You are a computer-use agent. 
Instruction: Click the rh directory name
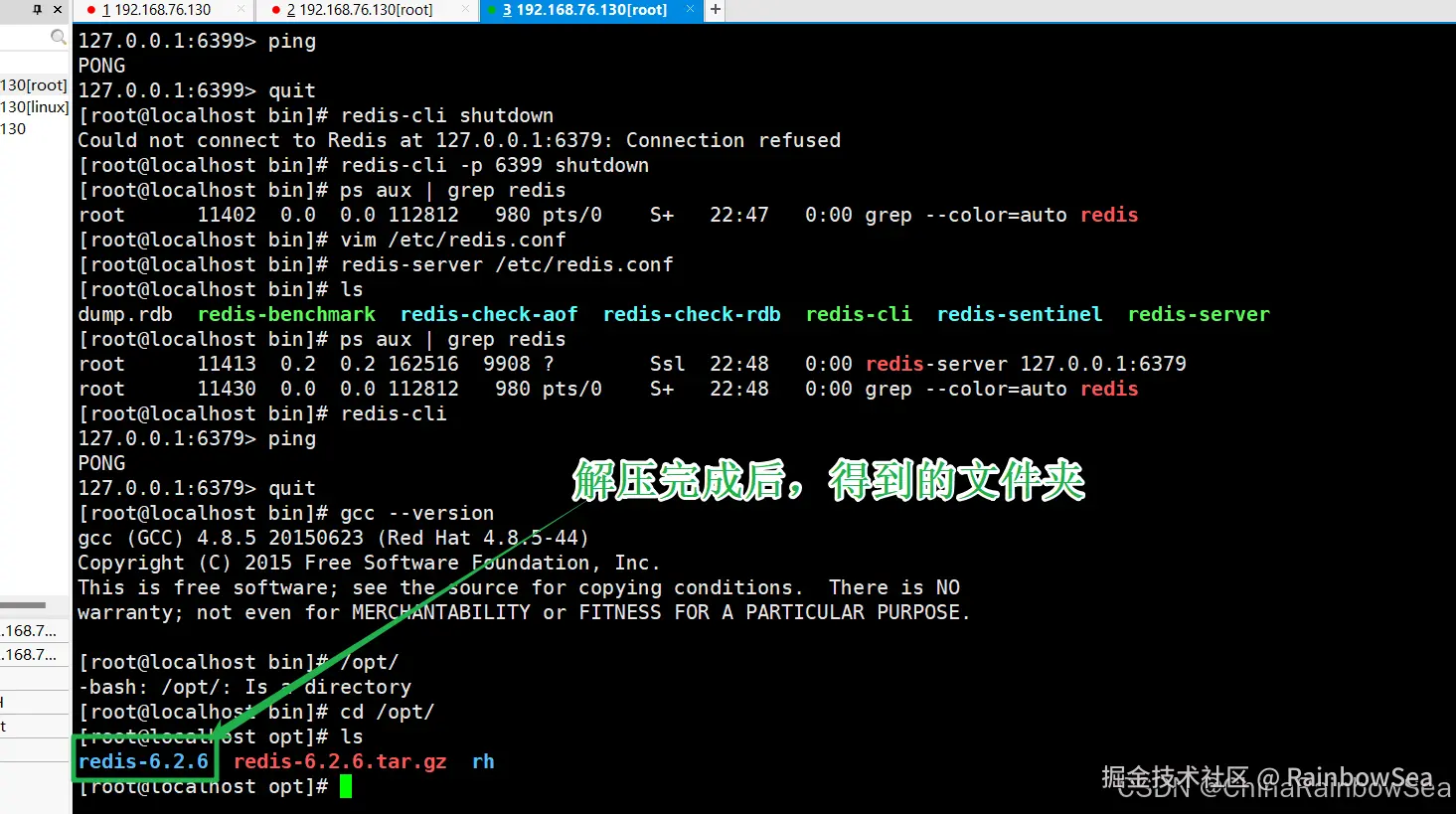click(x=483, y=761)
